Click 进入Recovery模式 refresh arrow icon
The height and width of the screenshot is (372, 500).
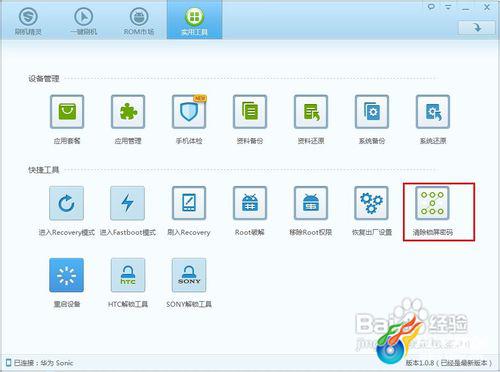[67, 203]
